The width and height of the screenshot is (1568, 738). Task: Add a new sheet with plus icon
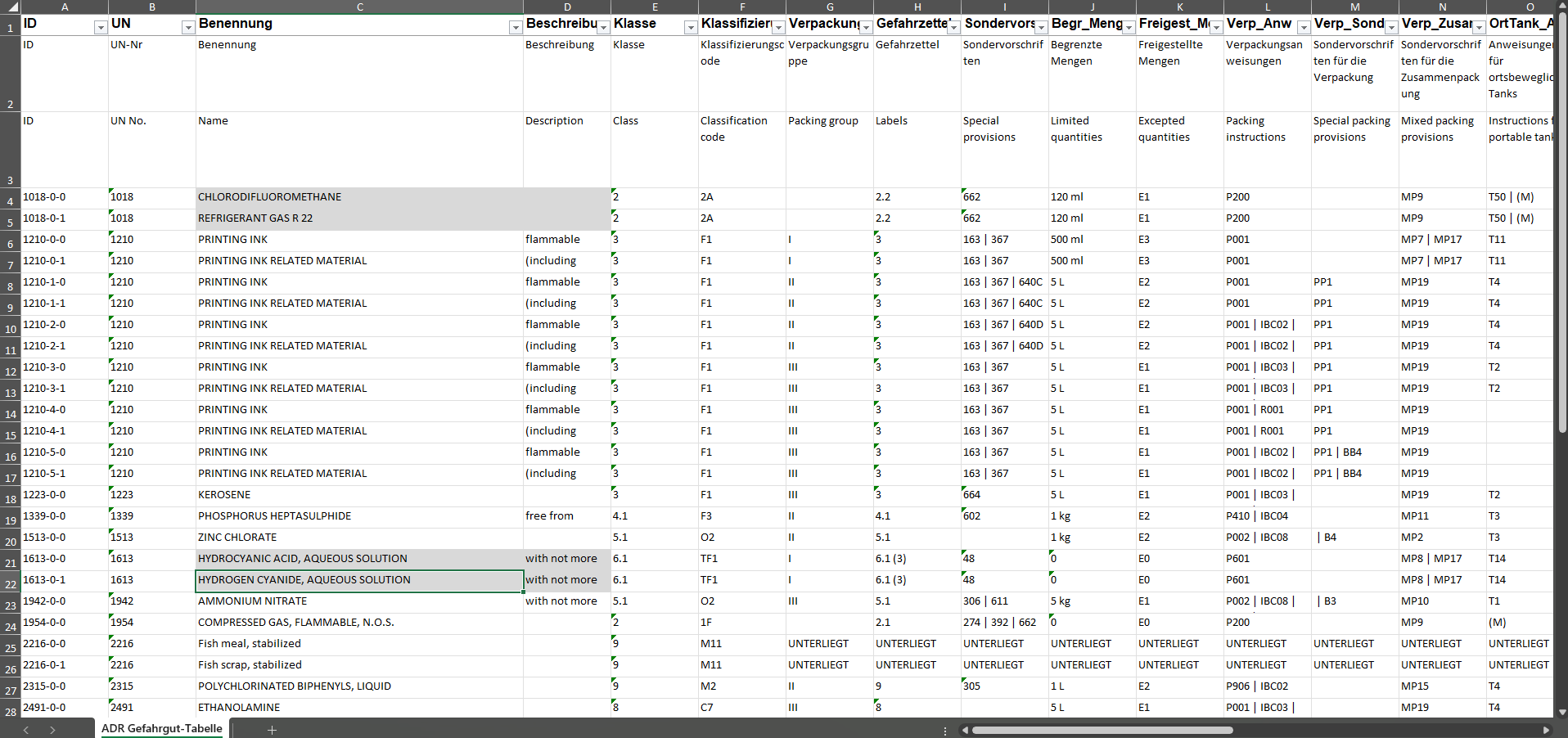272,729
